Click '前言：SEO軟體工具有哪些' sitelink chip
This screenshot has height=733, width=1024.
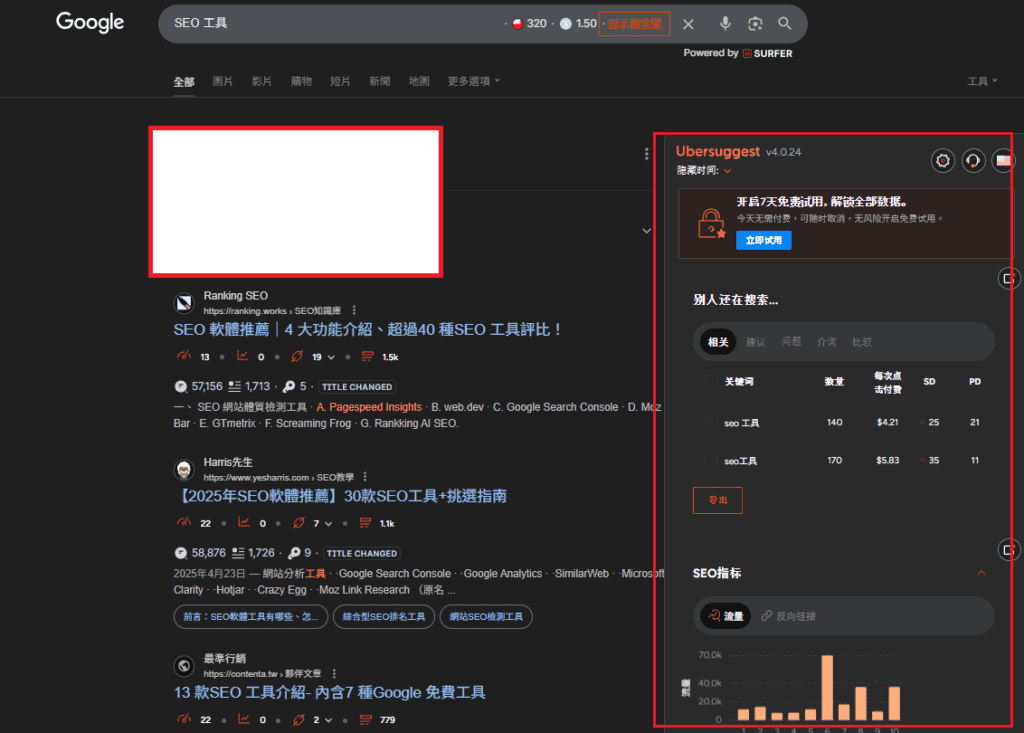[251, 617]
